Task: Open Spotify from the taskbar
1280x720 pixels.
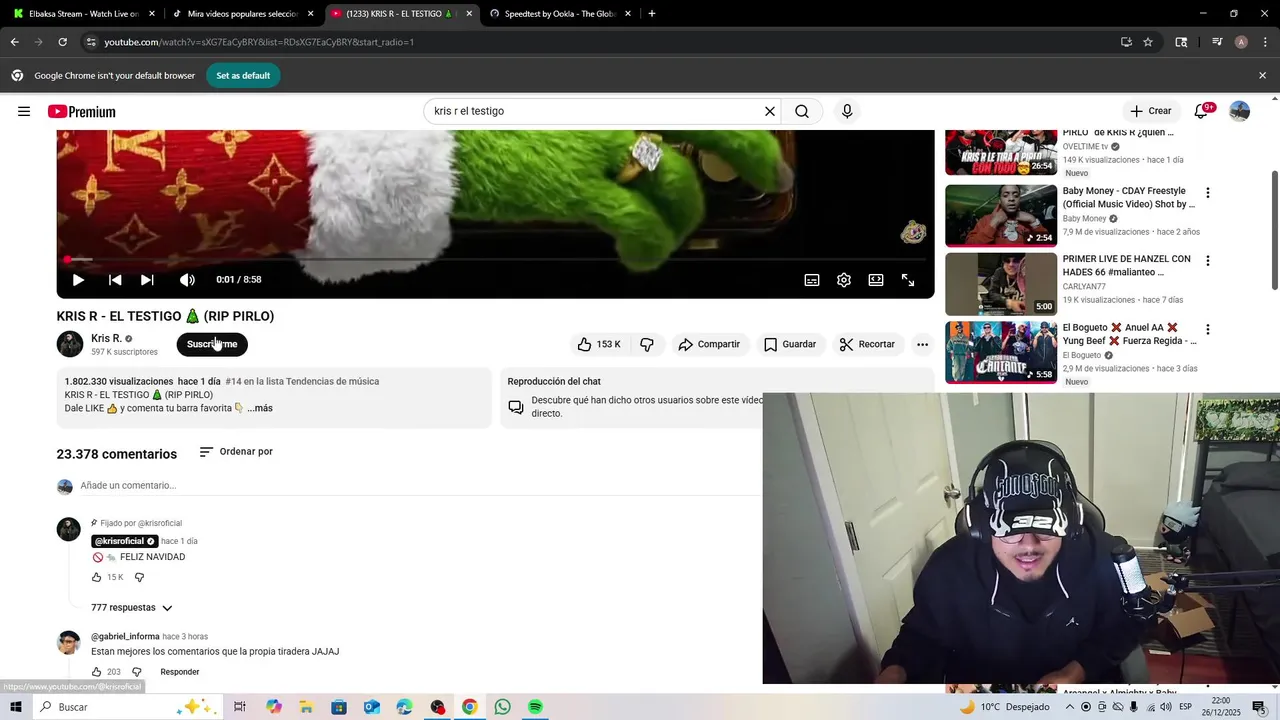Action: coord(535,707)
